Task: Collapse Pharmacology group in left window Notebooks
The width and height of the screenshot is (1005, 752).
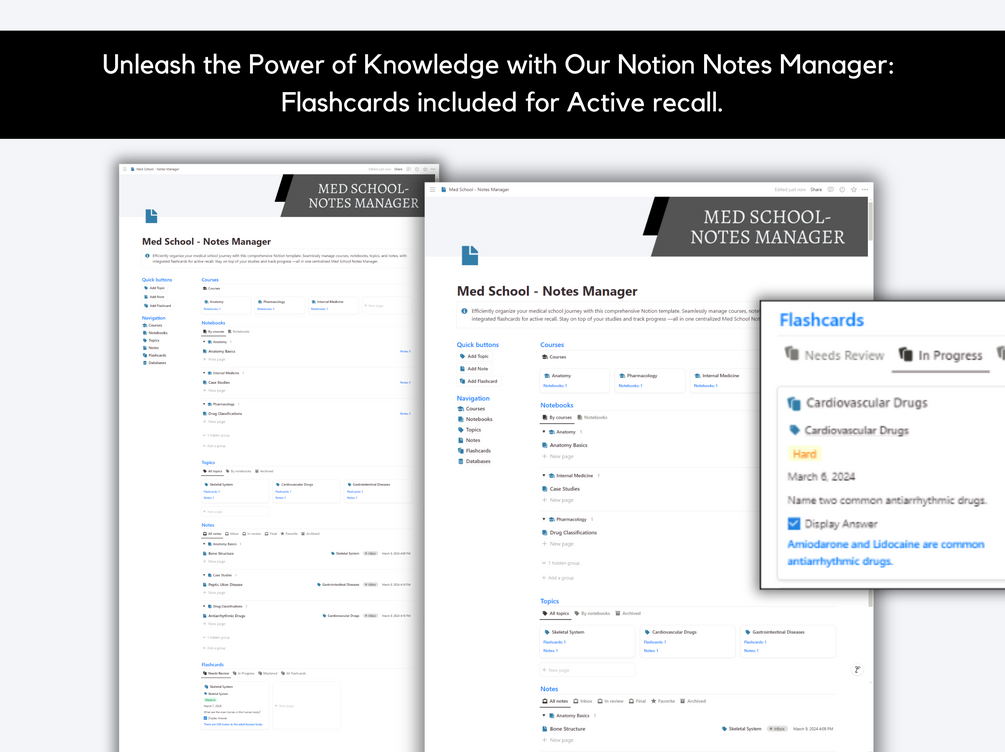Action: [204, 404]
